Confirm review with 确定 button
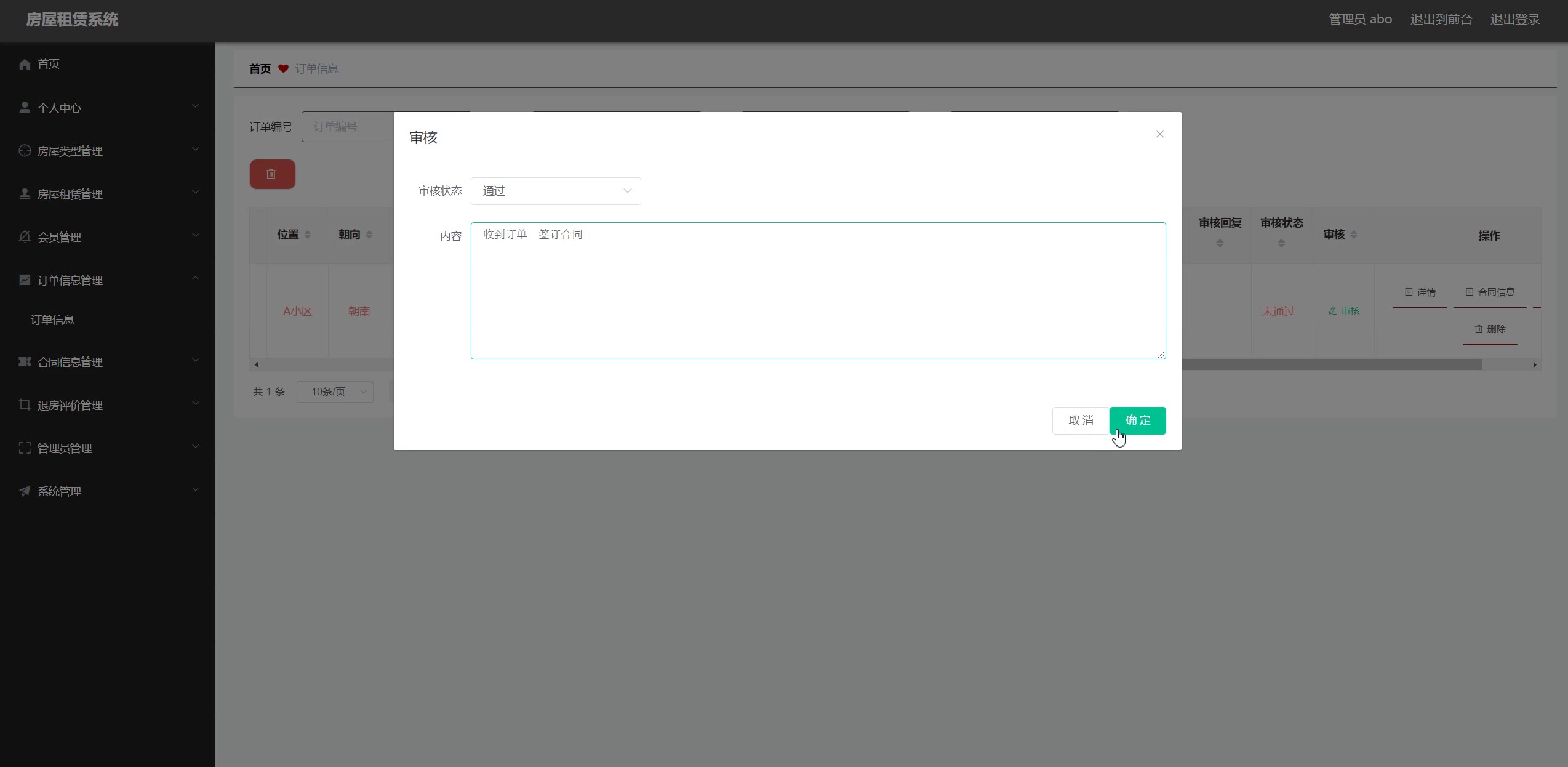 (x=1137, y=420)
